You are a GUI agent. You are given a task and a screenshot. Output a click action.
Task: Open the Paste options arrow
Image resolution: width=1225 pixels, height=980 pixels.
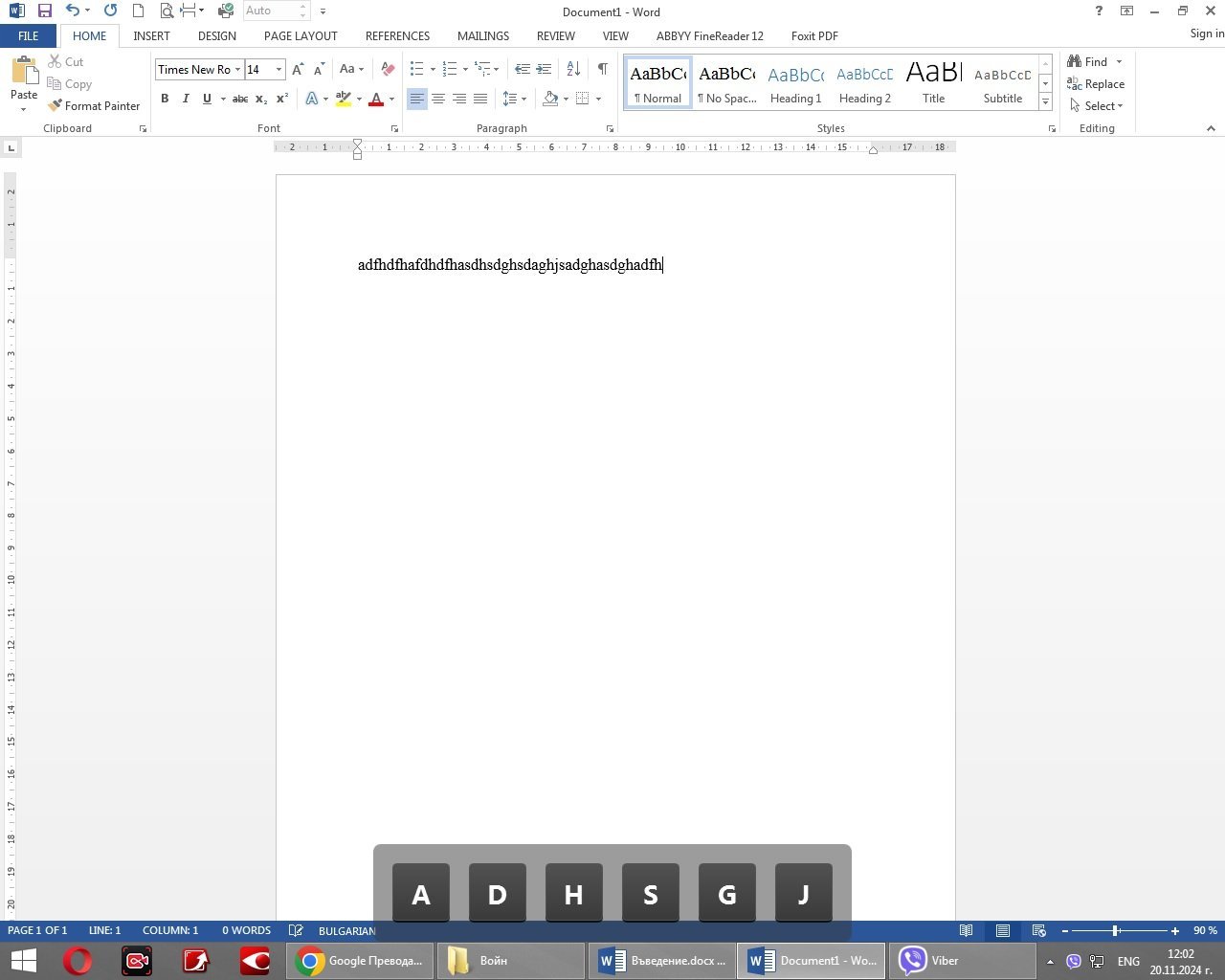pos(24,108)
